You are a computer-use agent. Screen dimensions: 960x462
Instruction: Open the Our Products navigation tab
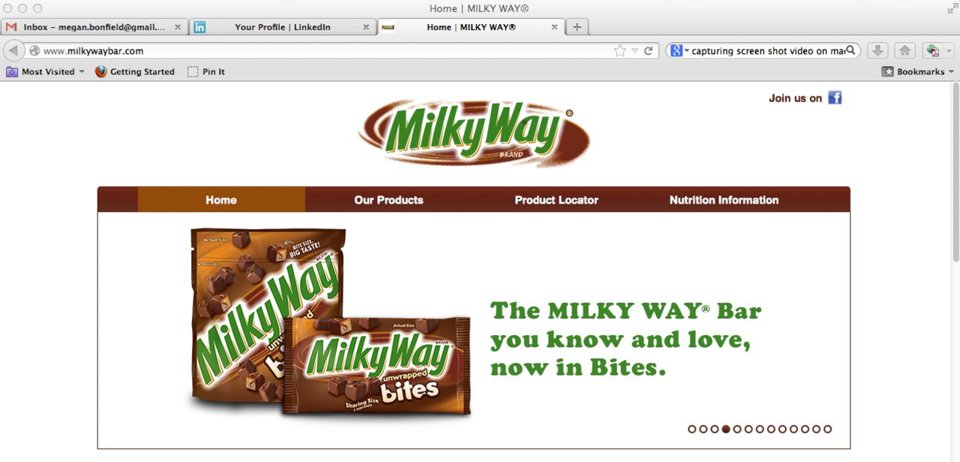389,200
